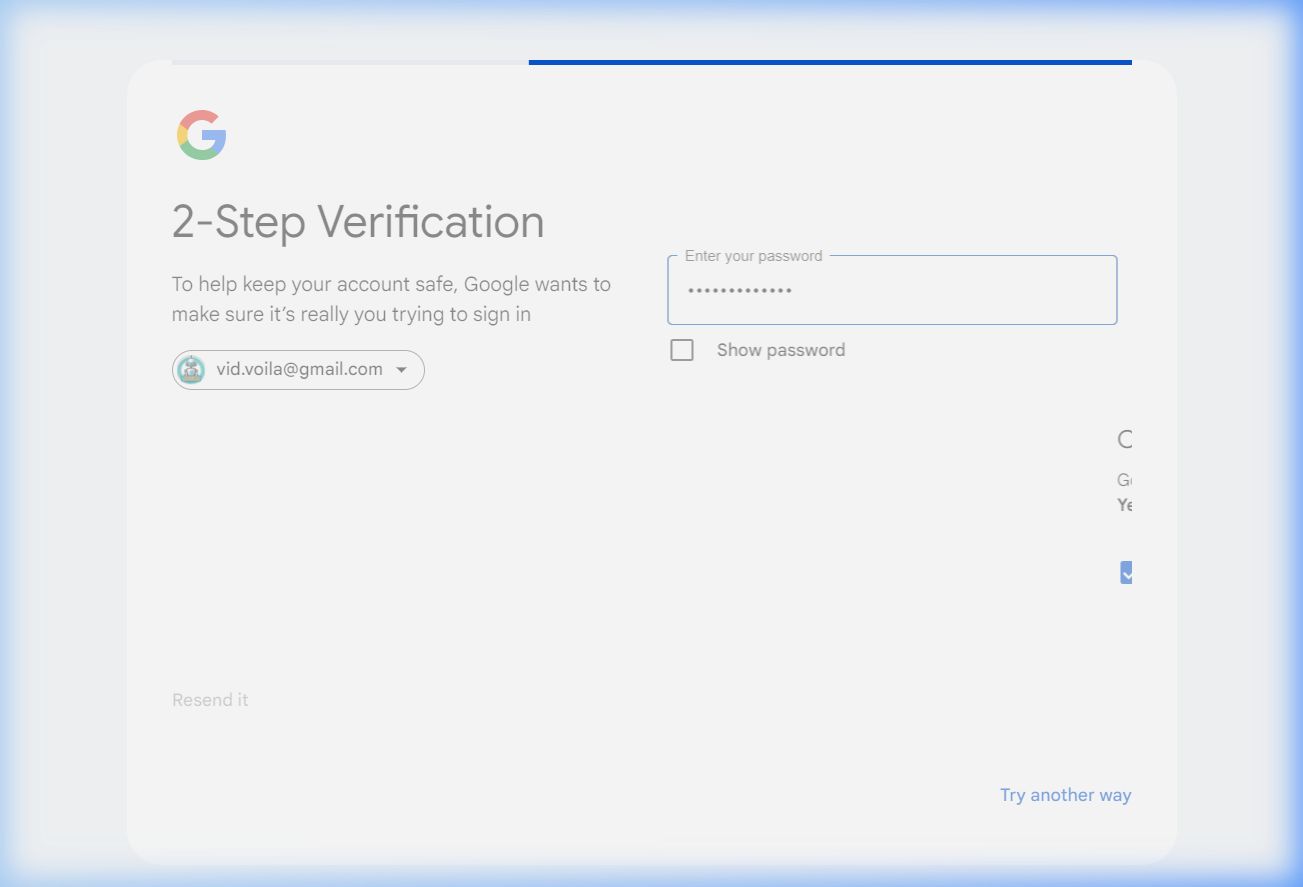Click the gray portion of progress bar

[350, 62]
